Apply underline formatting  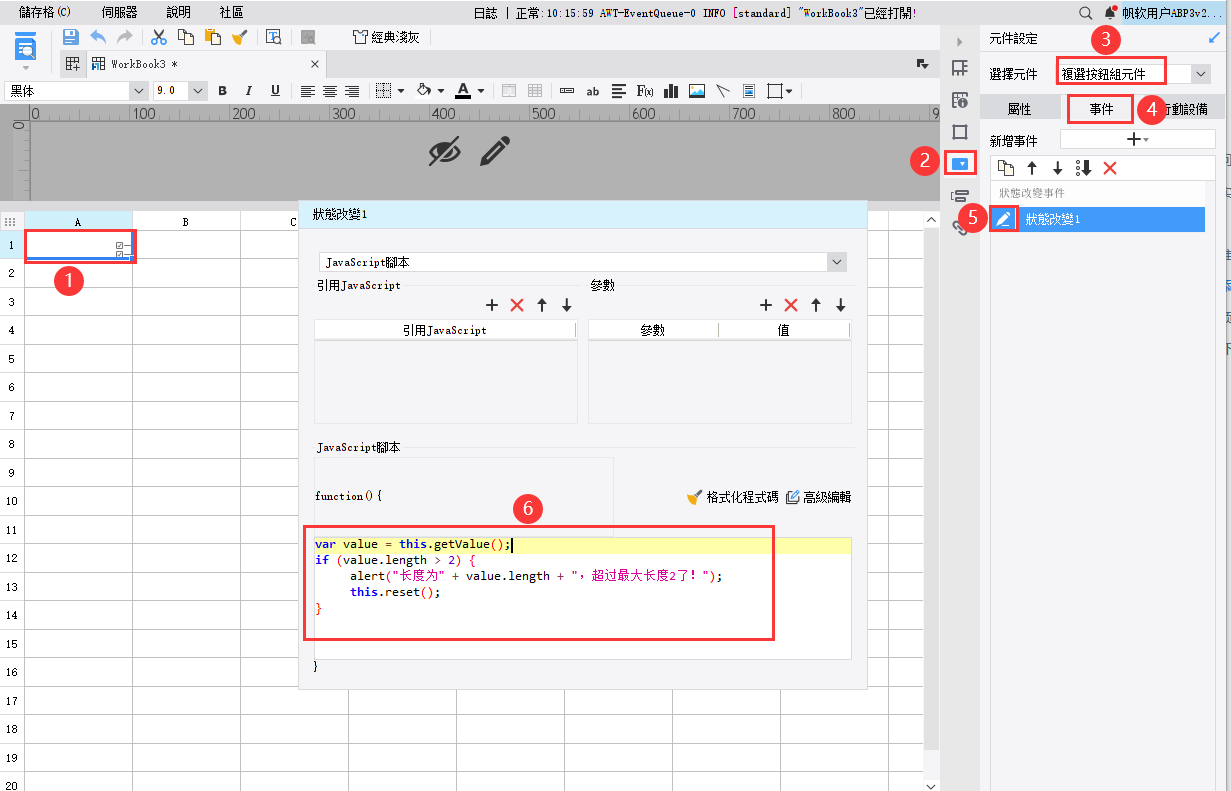tap(275, 91)
